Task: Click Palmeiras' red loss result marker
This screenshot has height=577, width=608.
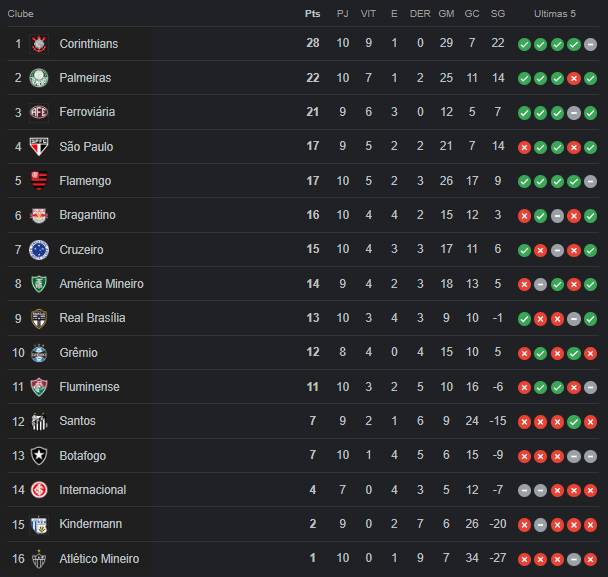Action: pyautogui.click(x=574, y=79)
